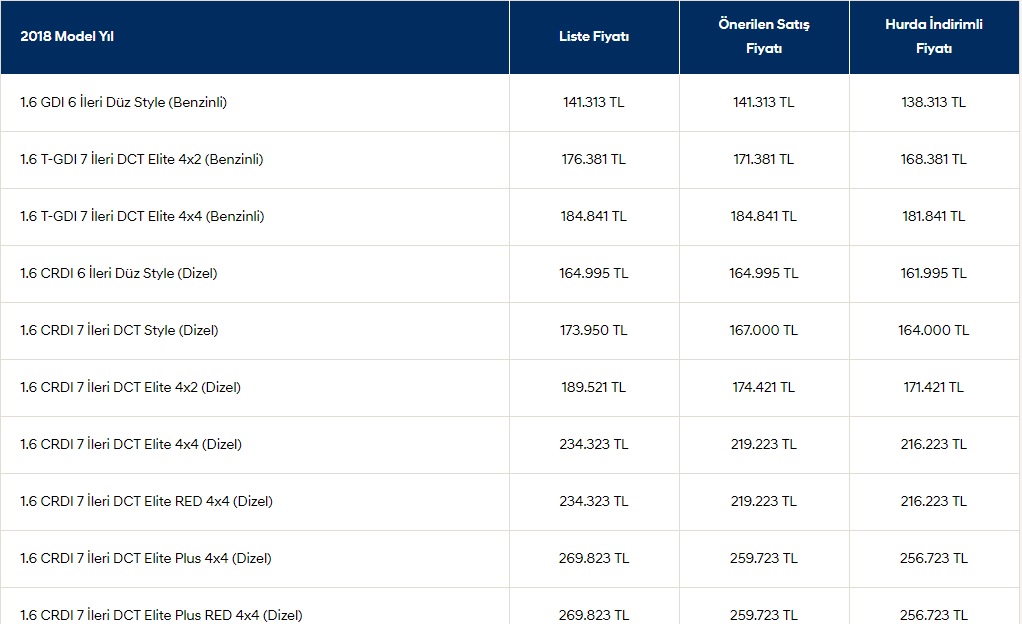Image resolution: width=1022 pixels, height=624 pixels.
Task: Click Liste Fiyatı '184.841 TL' for T-GDI 4x4
Action: click(594, 216)
